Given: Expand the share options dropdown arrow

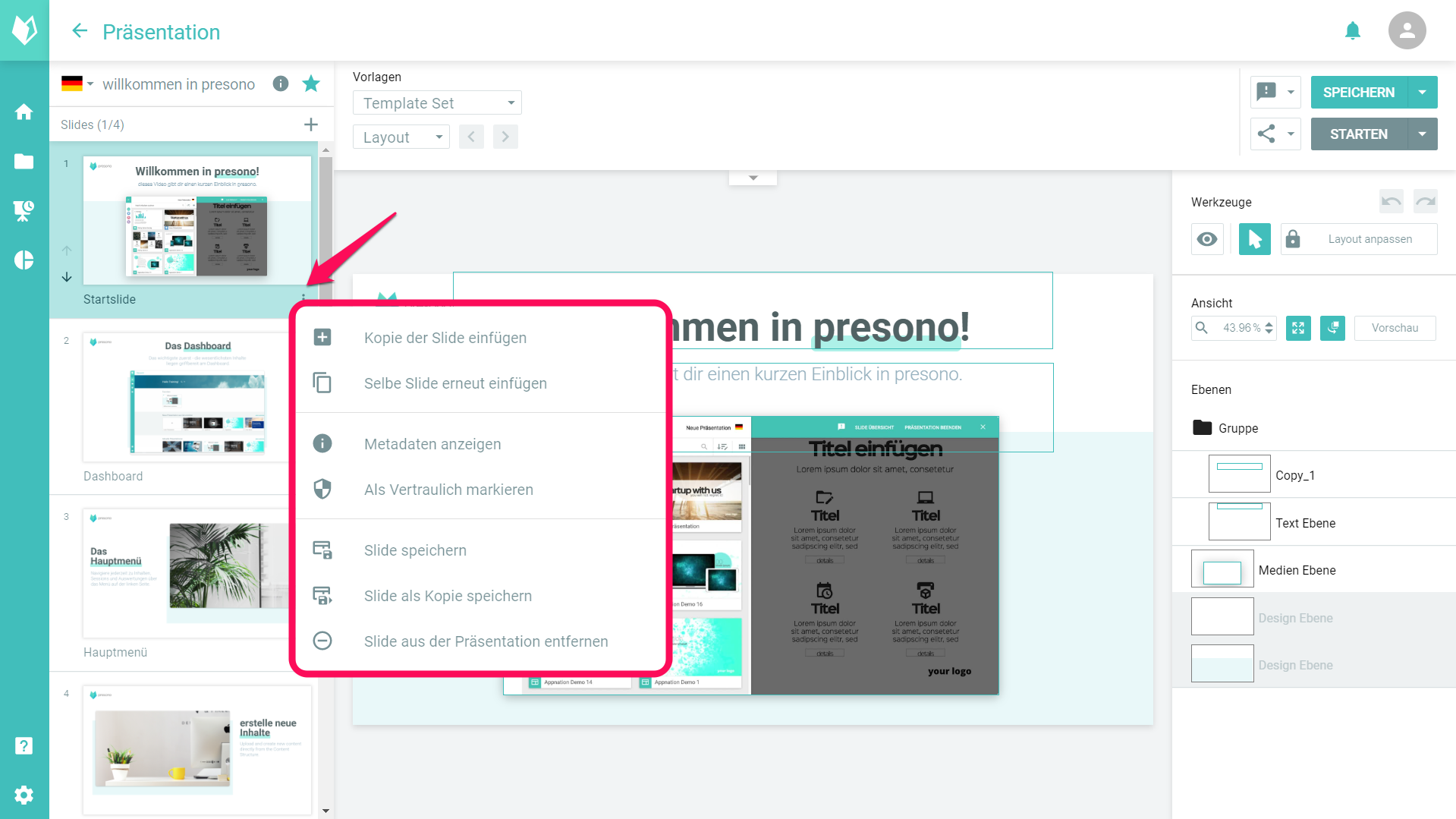Looking at the screenshot, I should point(1291,134).
